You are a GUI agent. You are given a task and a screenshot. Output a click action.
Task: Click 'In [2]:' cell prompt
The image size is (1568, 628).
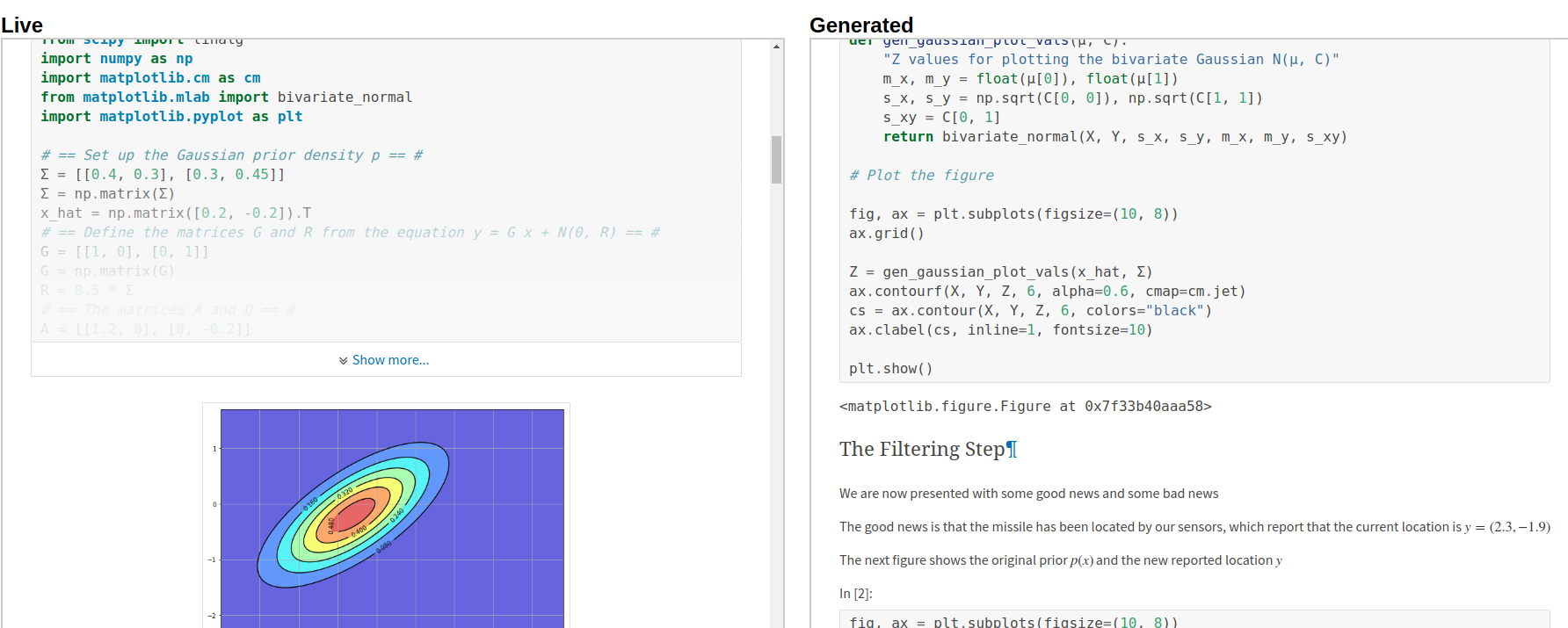(x=856, y=594)
